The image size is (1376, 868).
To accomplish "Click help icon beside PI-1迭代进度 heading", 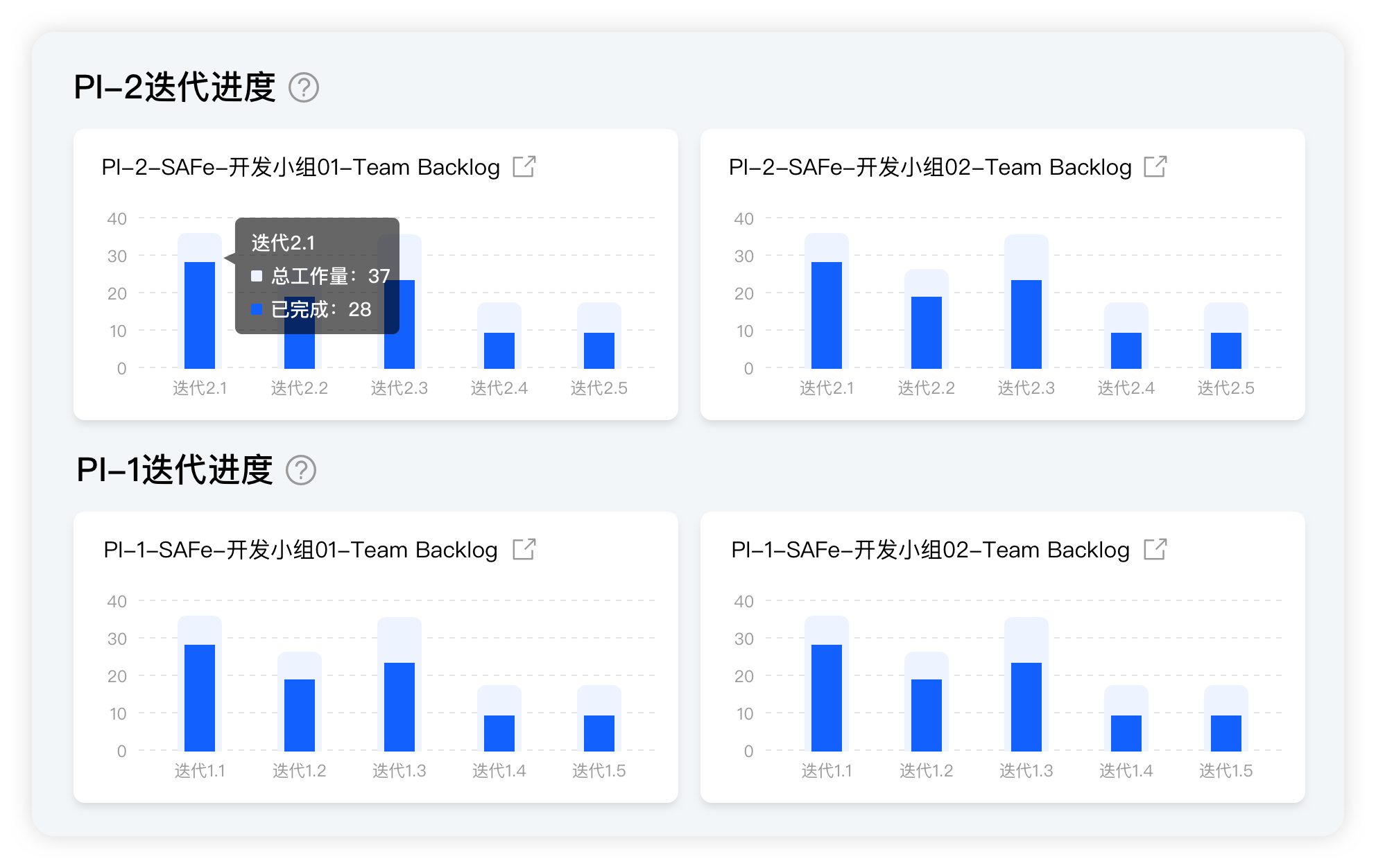I will [301, 471].
